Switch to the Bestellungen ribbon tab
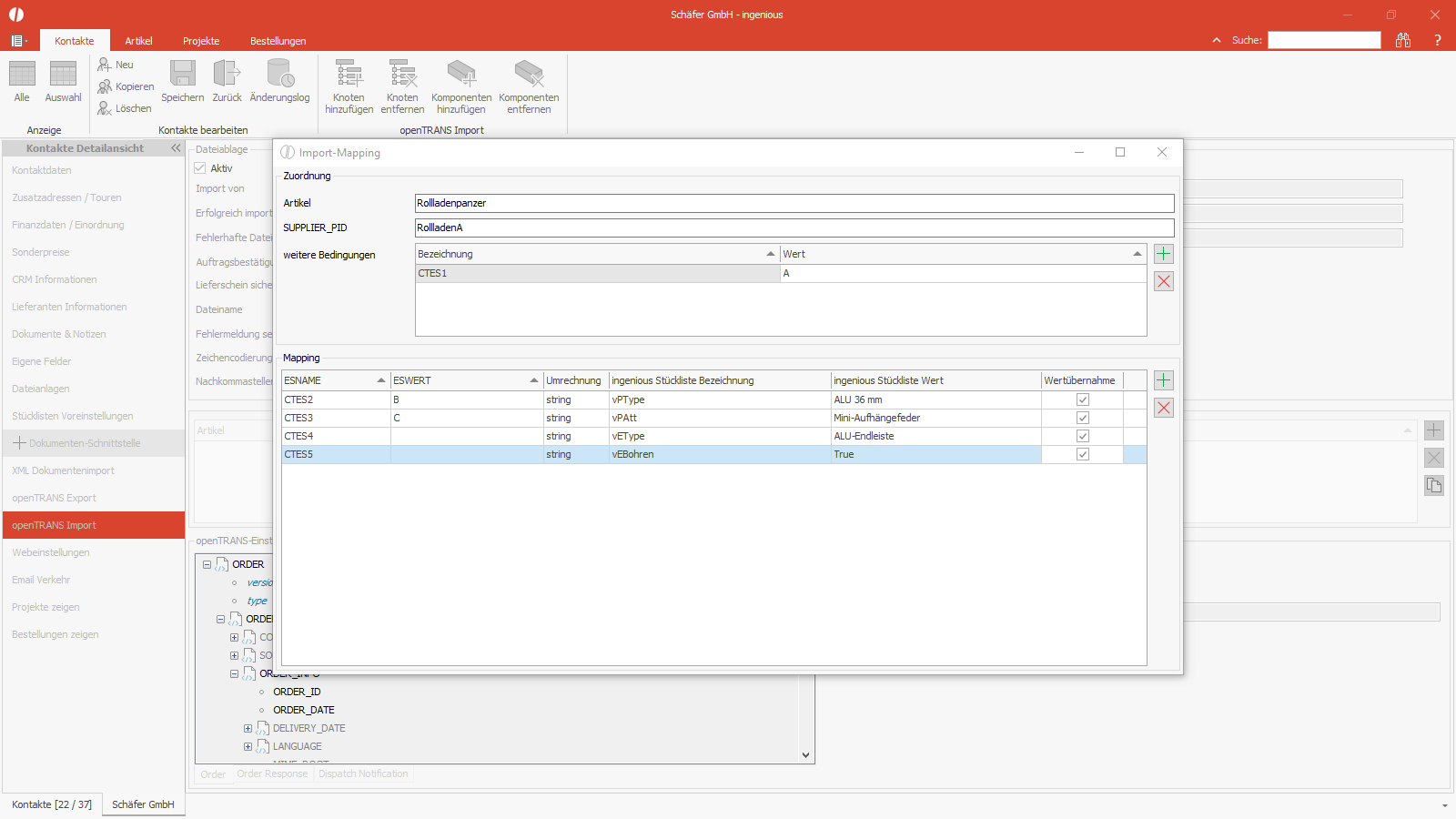The width and height of the screenshot is (1456, 819). click(278, 41)
